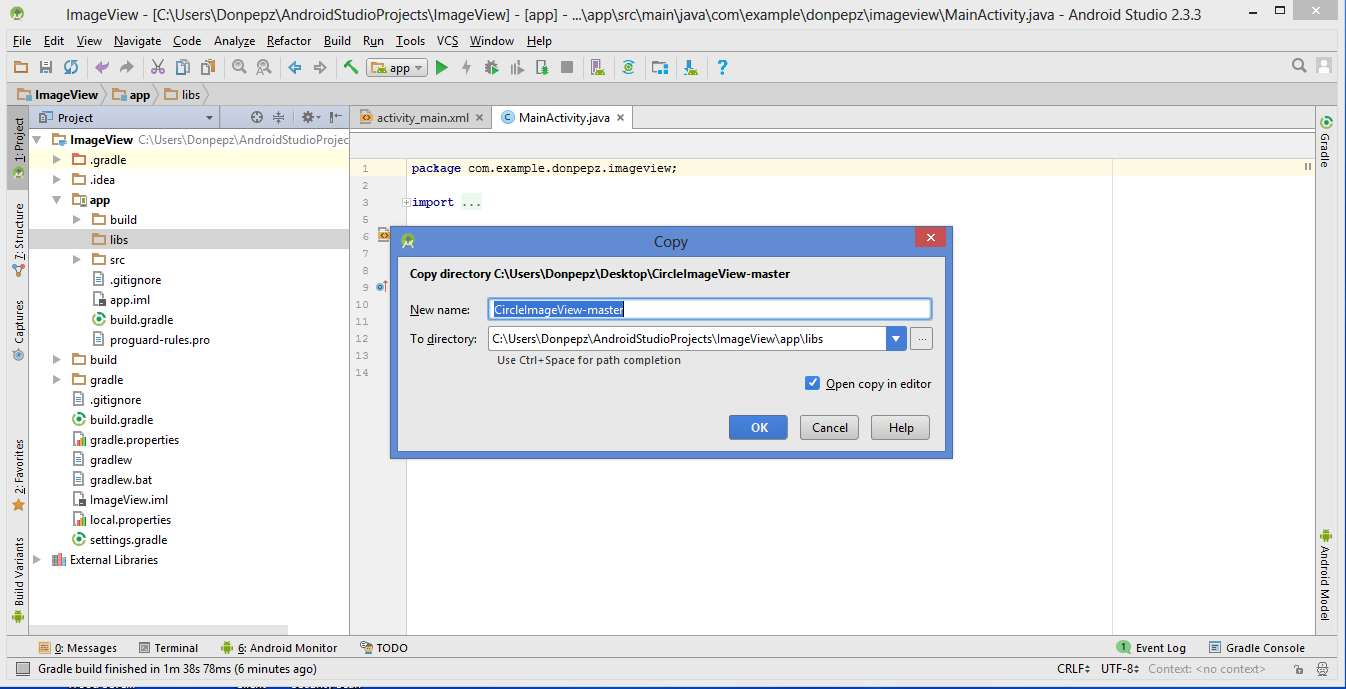Open the Gradle Console panel
This screenshot has width=1346, height=689.
click(1257, 648)
